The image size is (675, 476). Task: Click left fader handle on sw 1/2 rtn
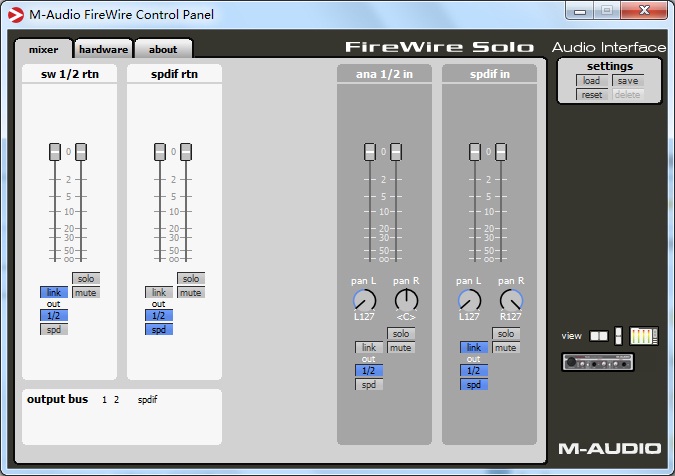(55, 152)
